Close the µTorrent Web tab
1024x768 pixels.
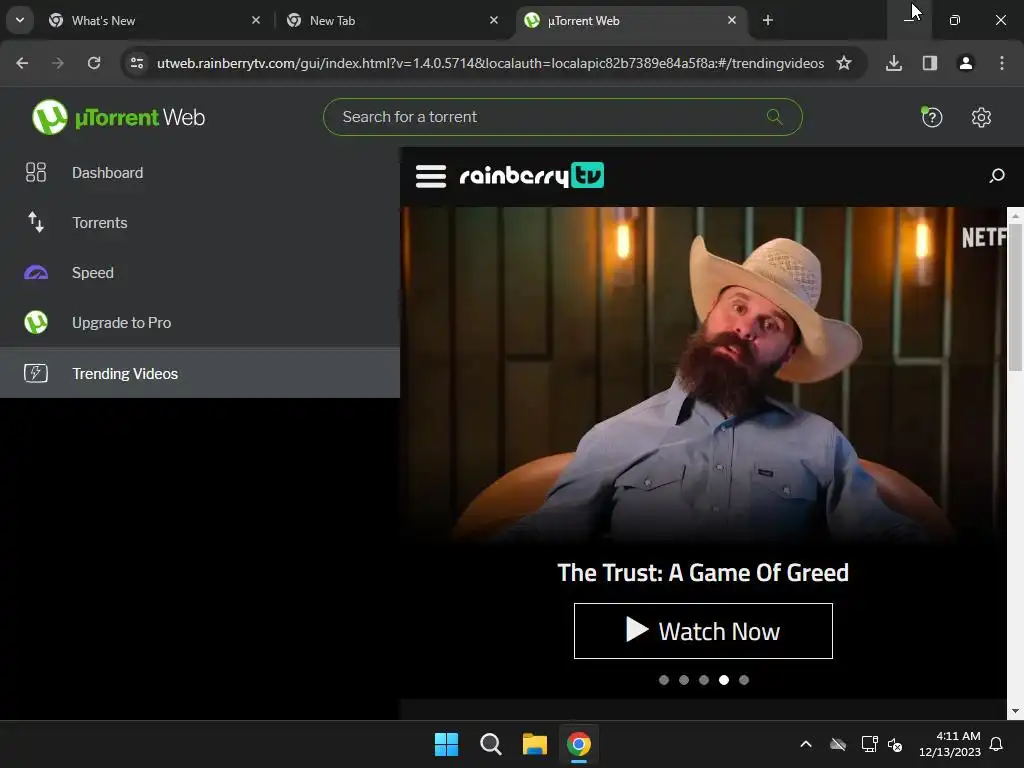[732, 21]
